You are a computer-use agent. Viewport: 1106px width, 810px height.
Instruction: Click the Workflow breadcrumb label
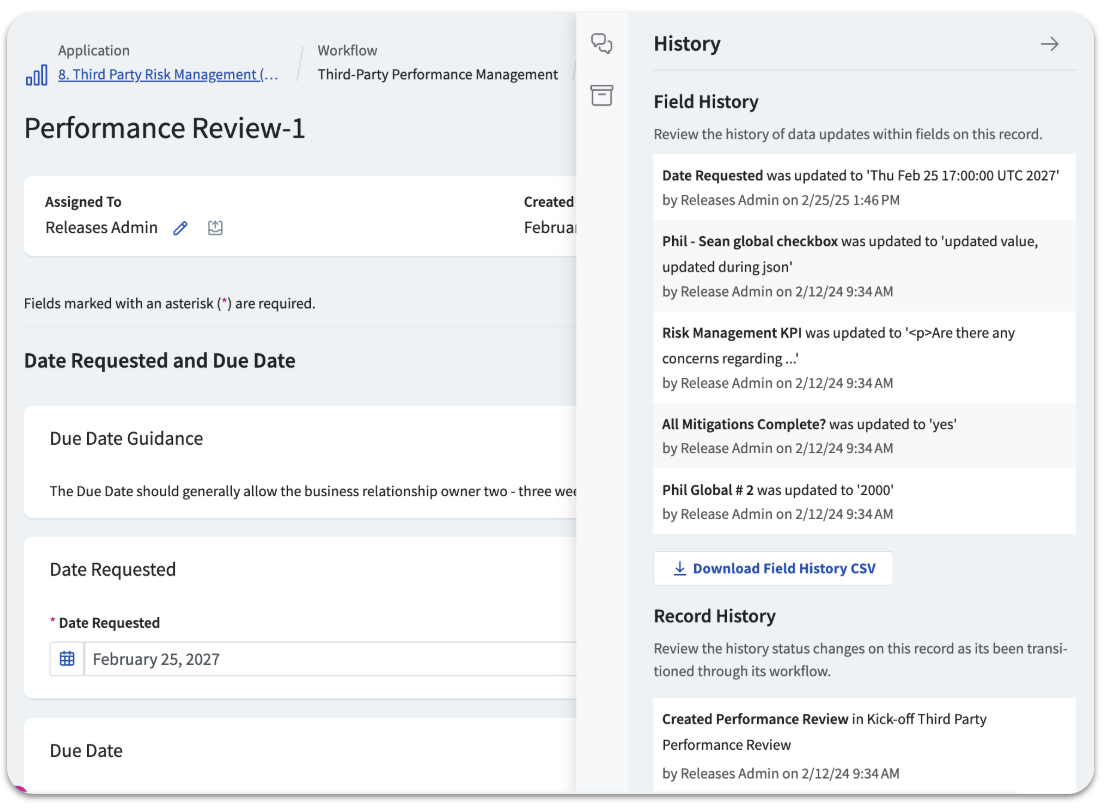coord(347,50)
